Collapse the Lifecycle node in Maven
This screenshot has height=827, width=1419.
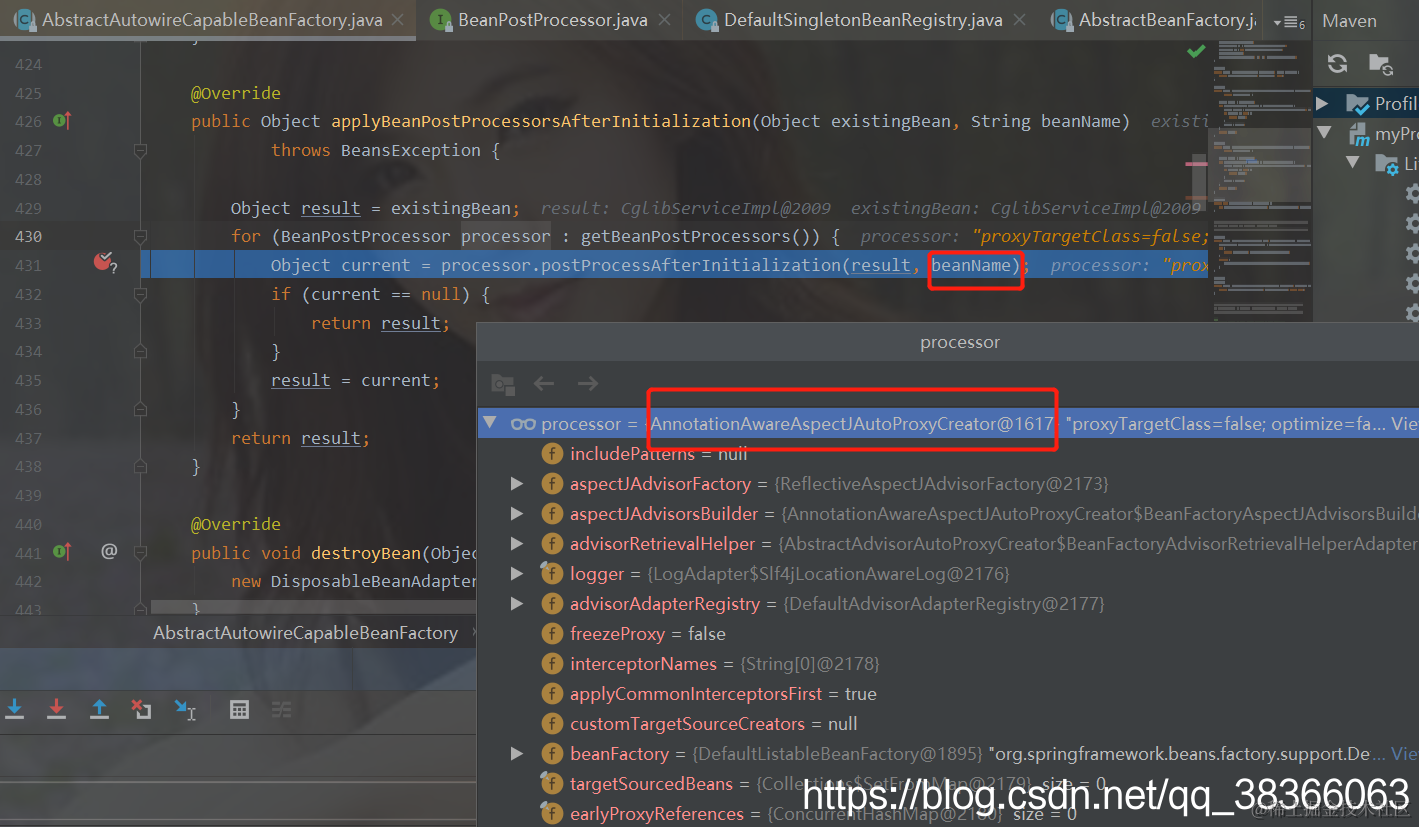tap(1353, 163)
